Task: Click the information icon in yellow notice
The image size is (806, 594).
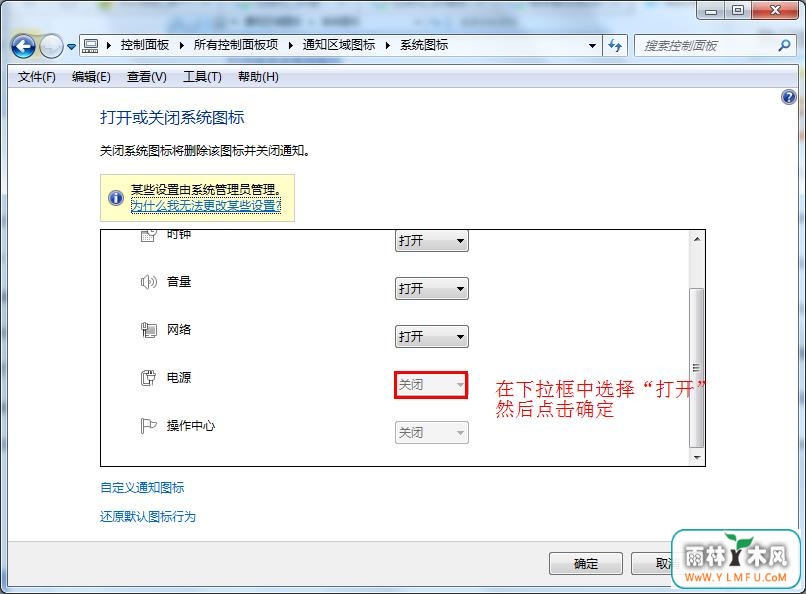Action: (x=116, y=198)
